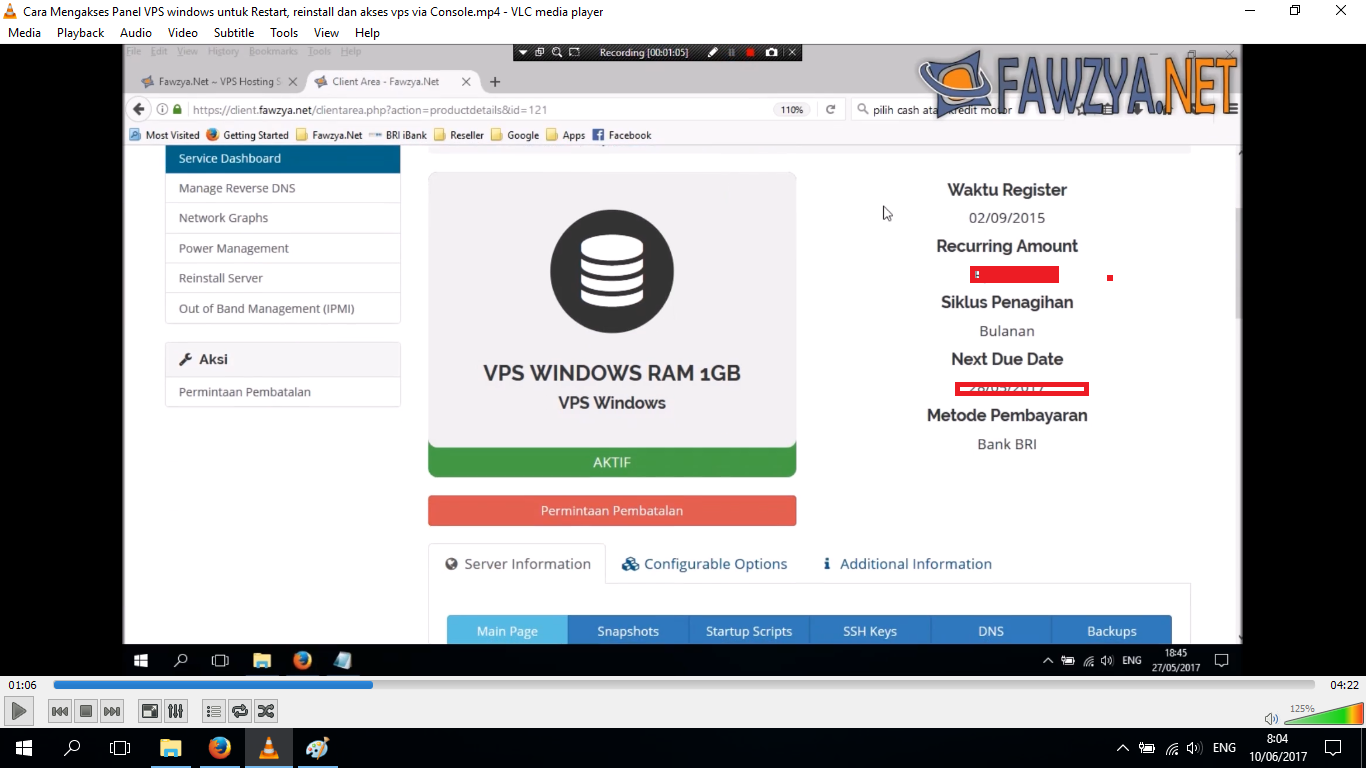Expand the Subtitle menu
The image size is (1366, 768).
[x=233, y=33]
